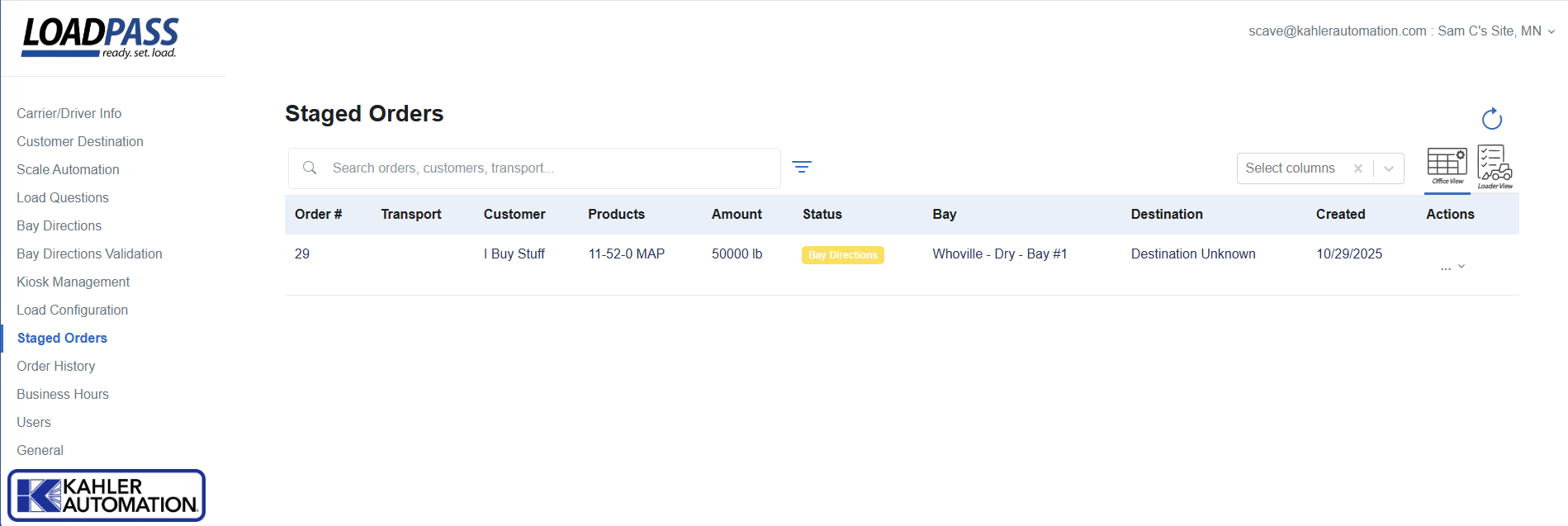
Task: Switch to Office View icon
Action: click(1447, 166)
